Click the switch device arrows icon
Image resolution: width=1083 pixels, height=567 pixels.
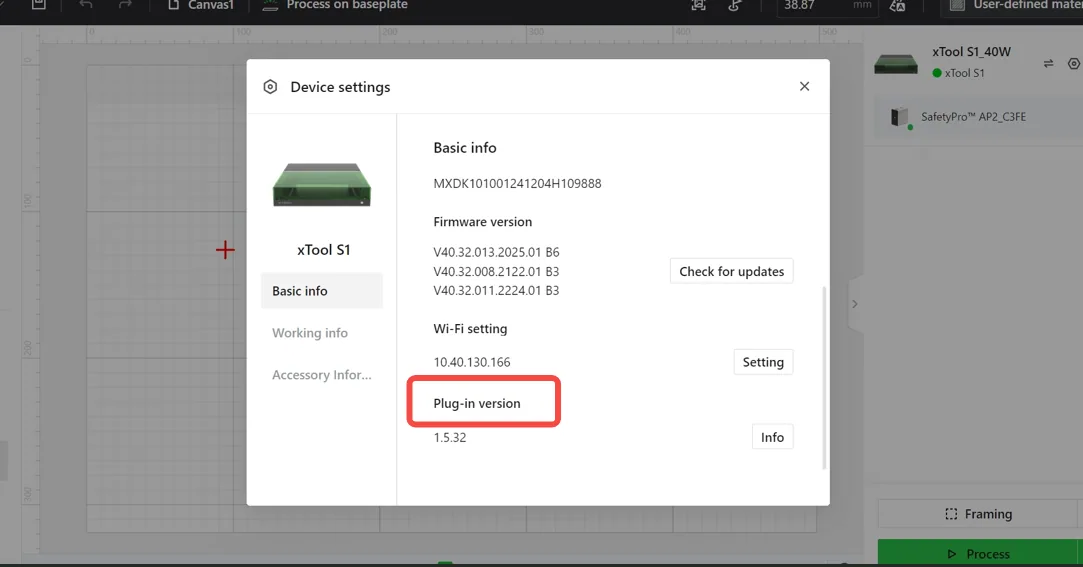coord(1048,64)
